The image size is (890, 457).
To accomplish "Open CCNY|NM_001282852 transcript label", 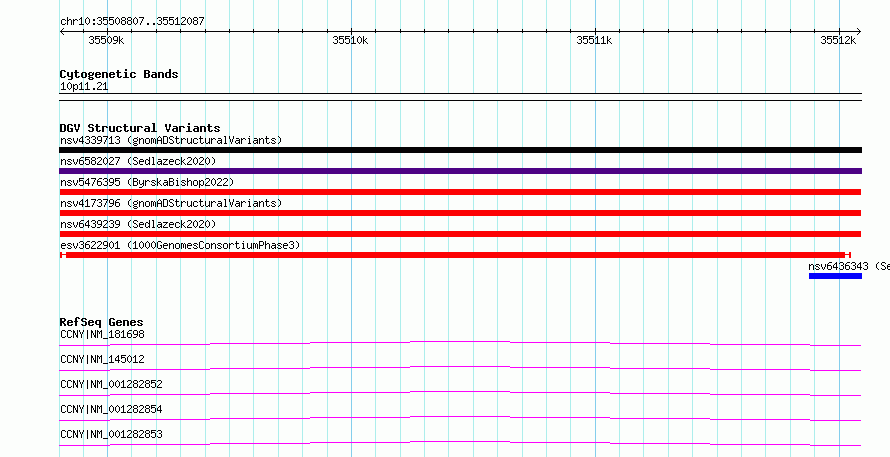I will [x=111, y=384].
